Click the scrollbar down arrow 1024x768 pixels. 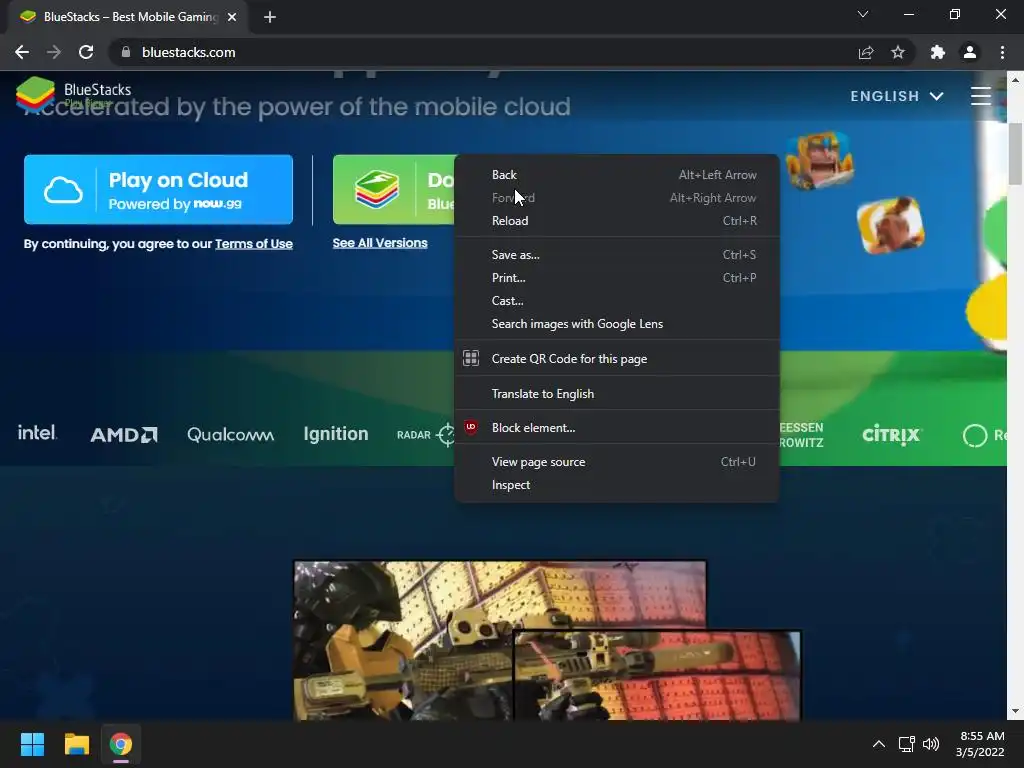[1015, 711]
